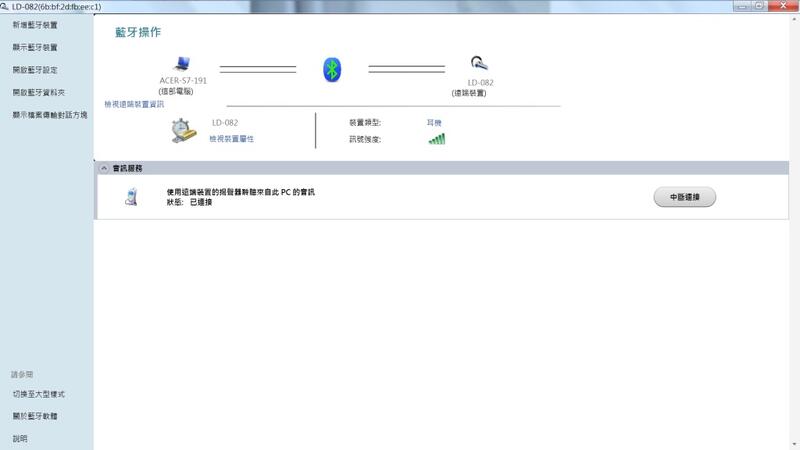Click the central Bluetooth logo icon

332,69
